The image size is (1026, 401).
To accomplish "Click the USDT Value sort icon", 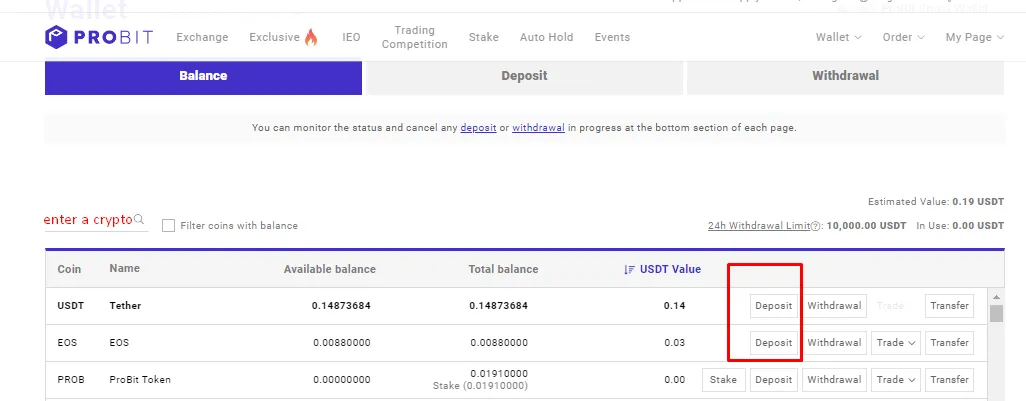I will 629,270.
